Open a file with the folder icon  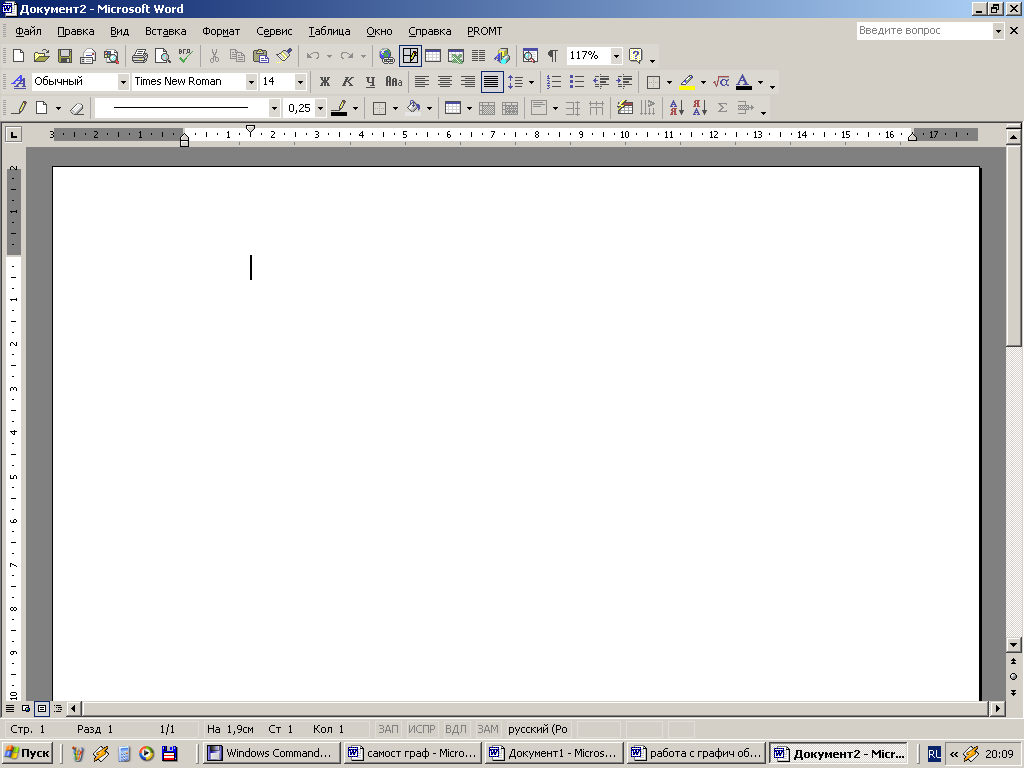click(41, 56)
